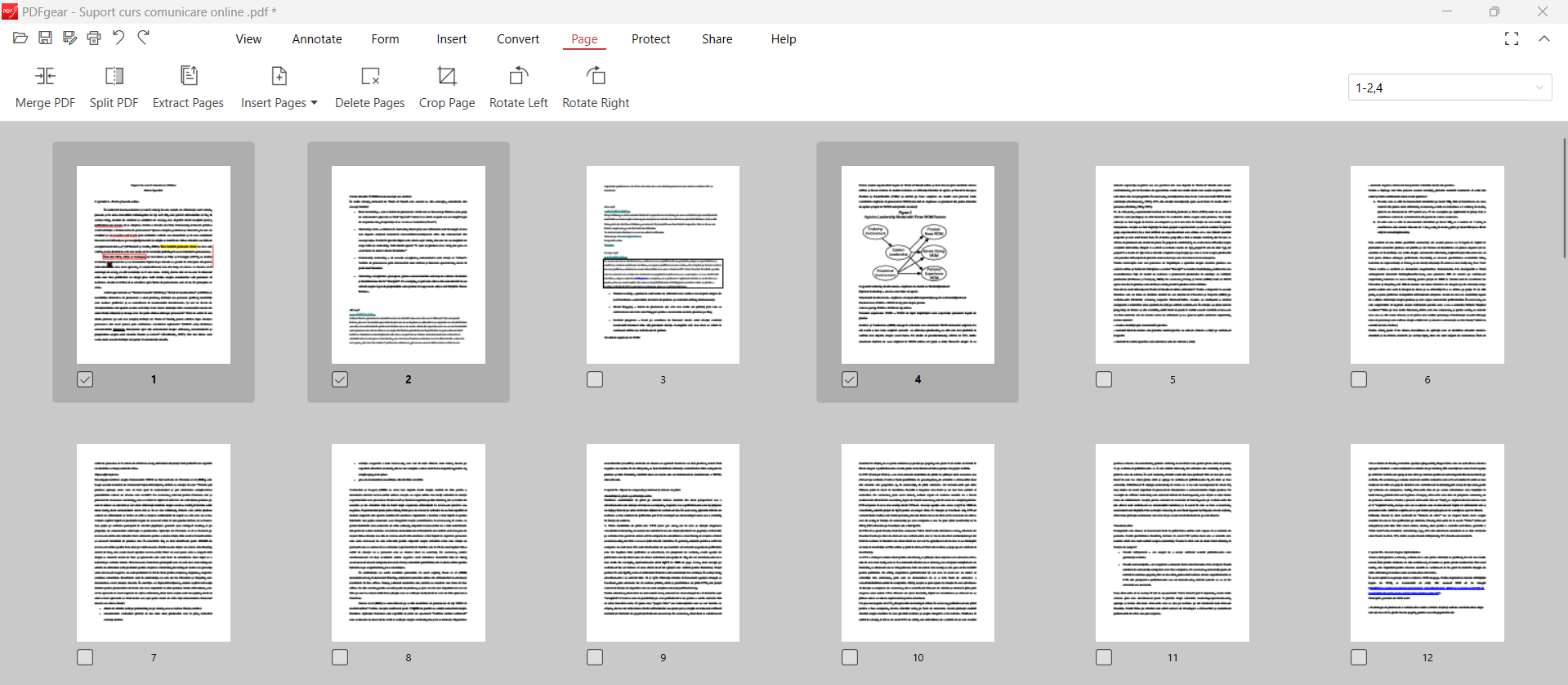The width and height of the screenshot is (1568, 685).
Task: Check page 6 checkbox
Action: 1359,379
